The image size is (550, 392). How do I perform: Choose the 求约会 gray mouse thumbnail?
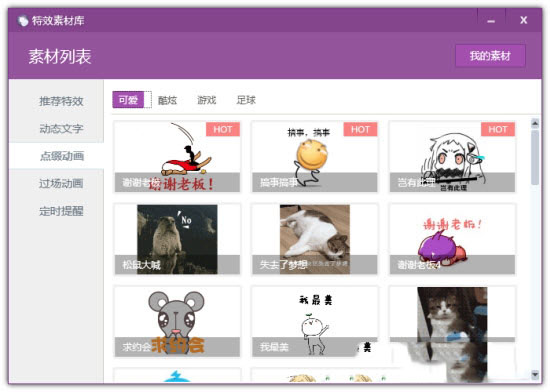tap(177, 322)
